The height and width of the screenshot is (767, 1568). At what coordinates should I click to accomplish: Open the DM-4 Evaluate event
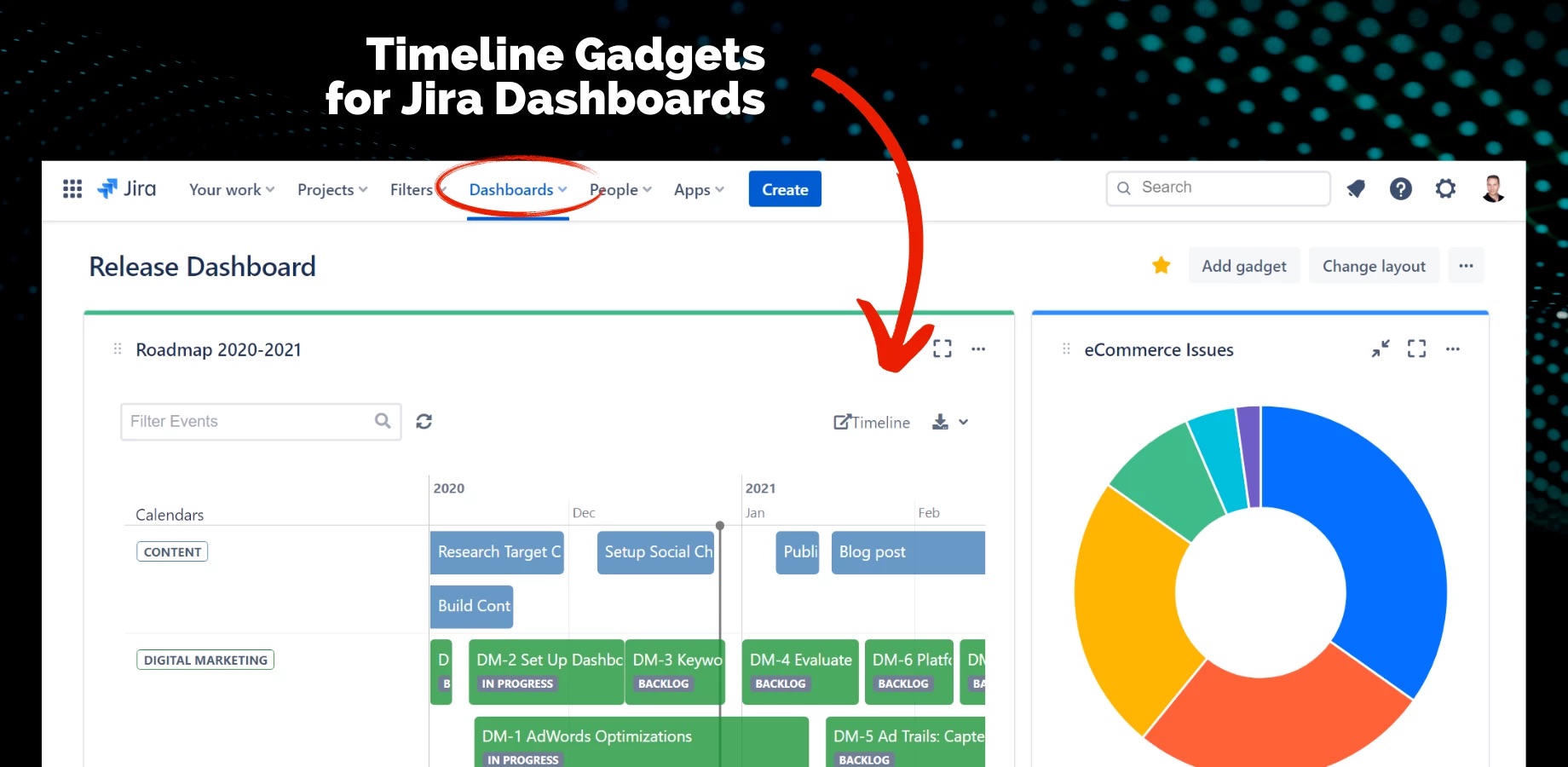click(800, 672)
